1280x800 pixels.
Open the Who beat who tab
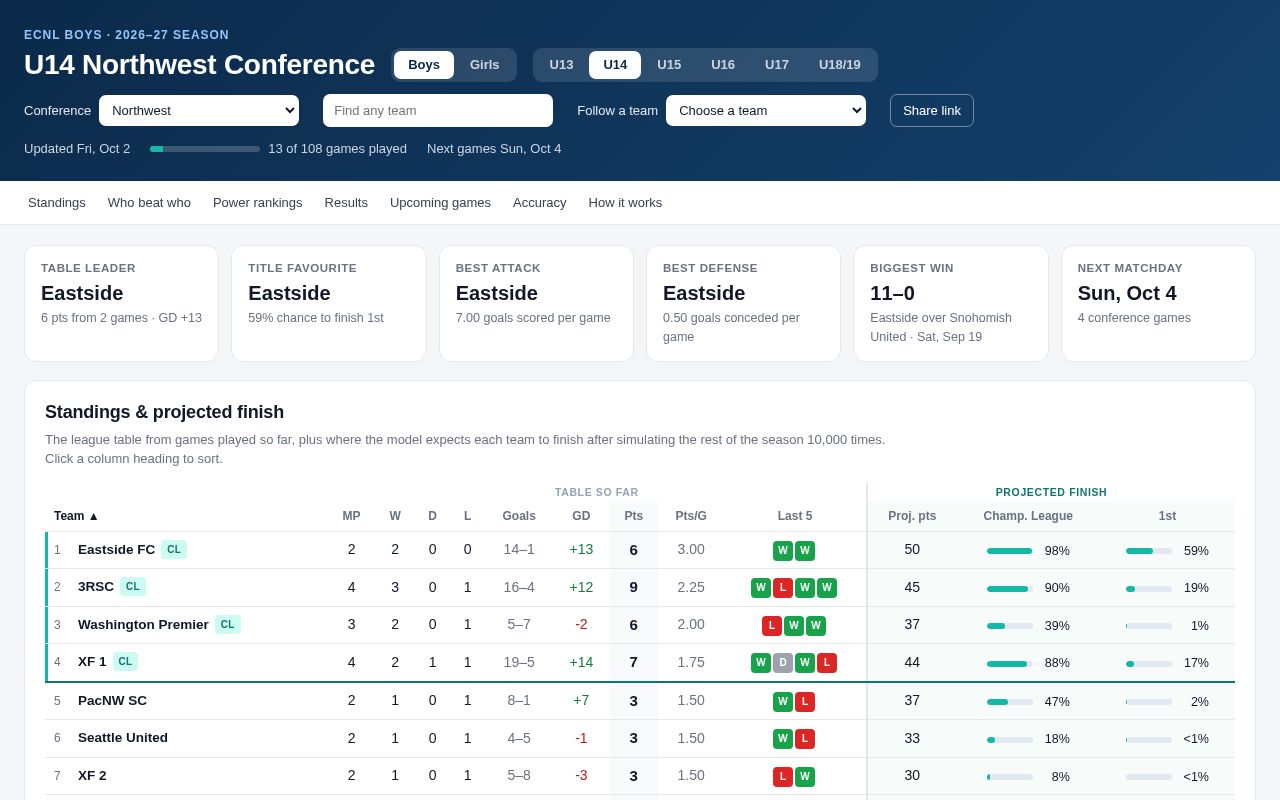coord(149,203)
